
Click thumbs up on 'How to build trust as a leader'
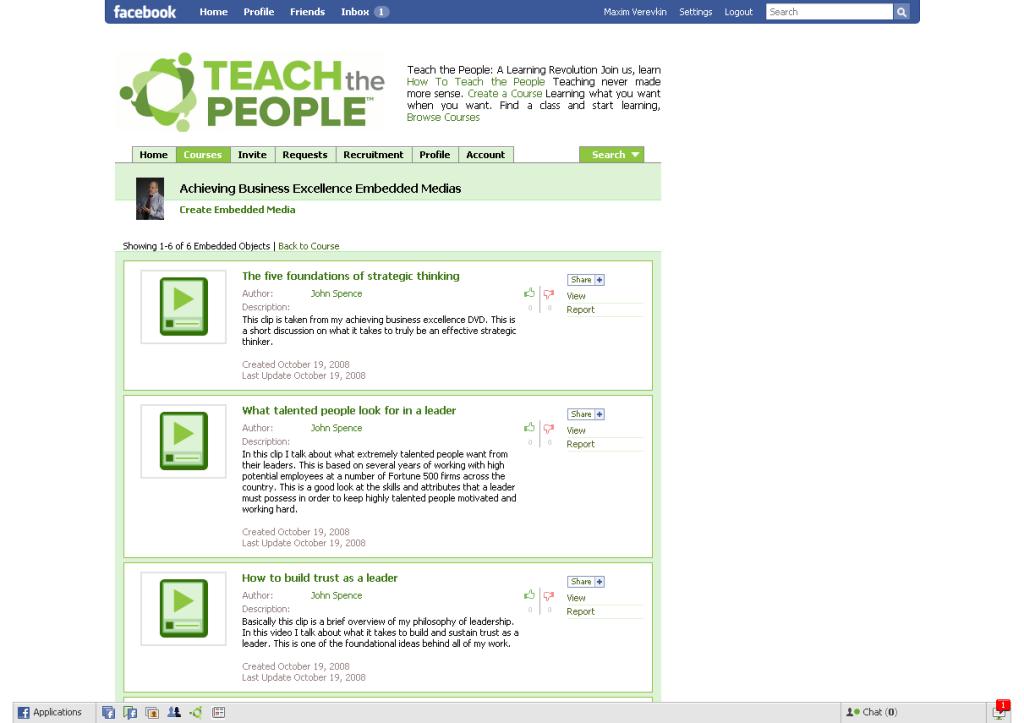[x=530, y=595]
